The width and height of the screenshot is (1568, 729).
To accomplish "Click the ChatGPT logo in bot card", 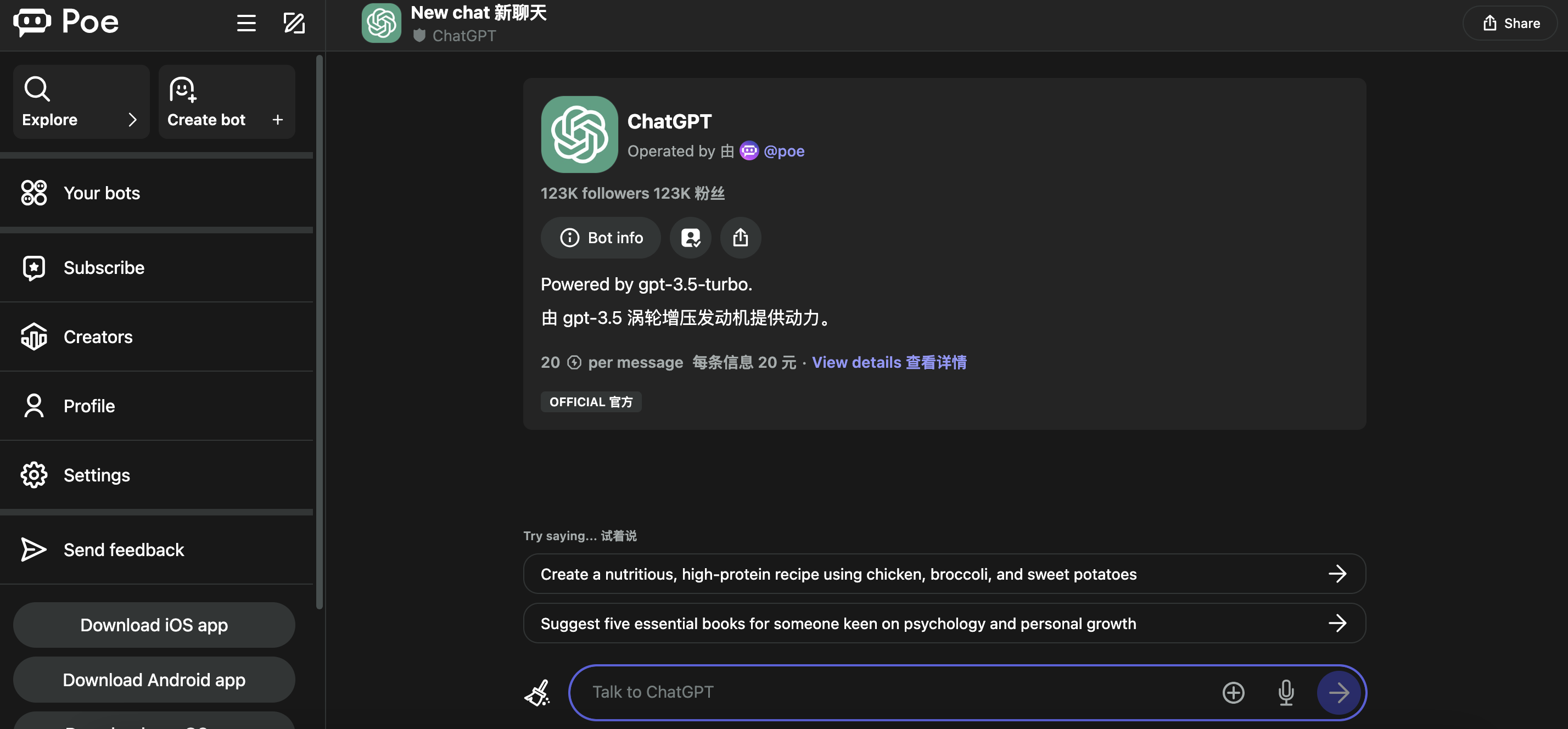I will tap(579, 134).
